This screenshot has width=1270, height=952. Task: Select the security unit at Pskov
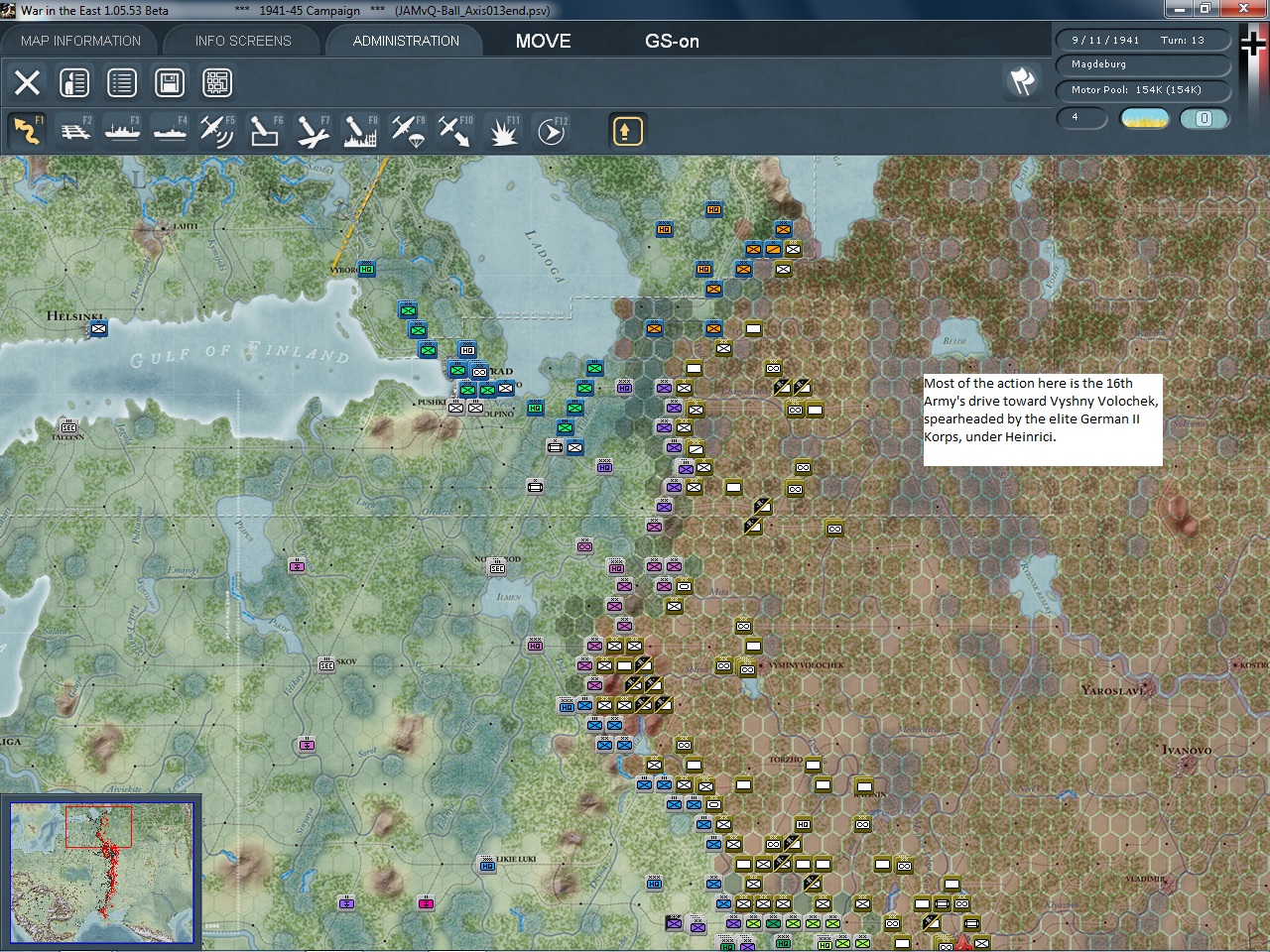tap(326, 664)
